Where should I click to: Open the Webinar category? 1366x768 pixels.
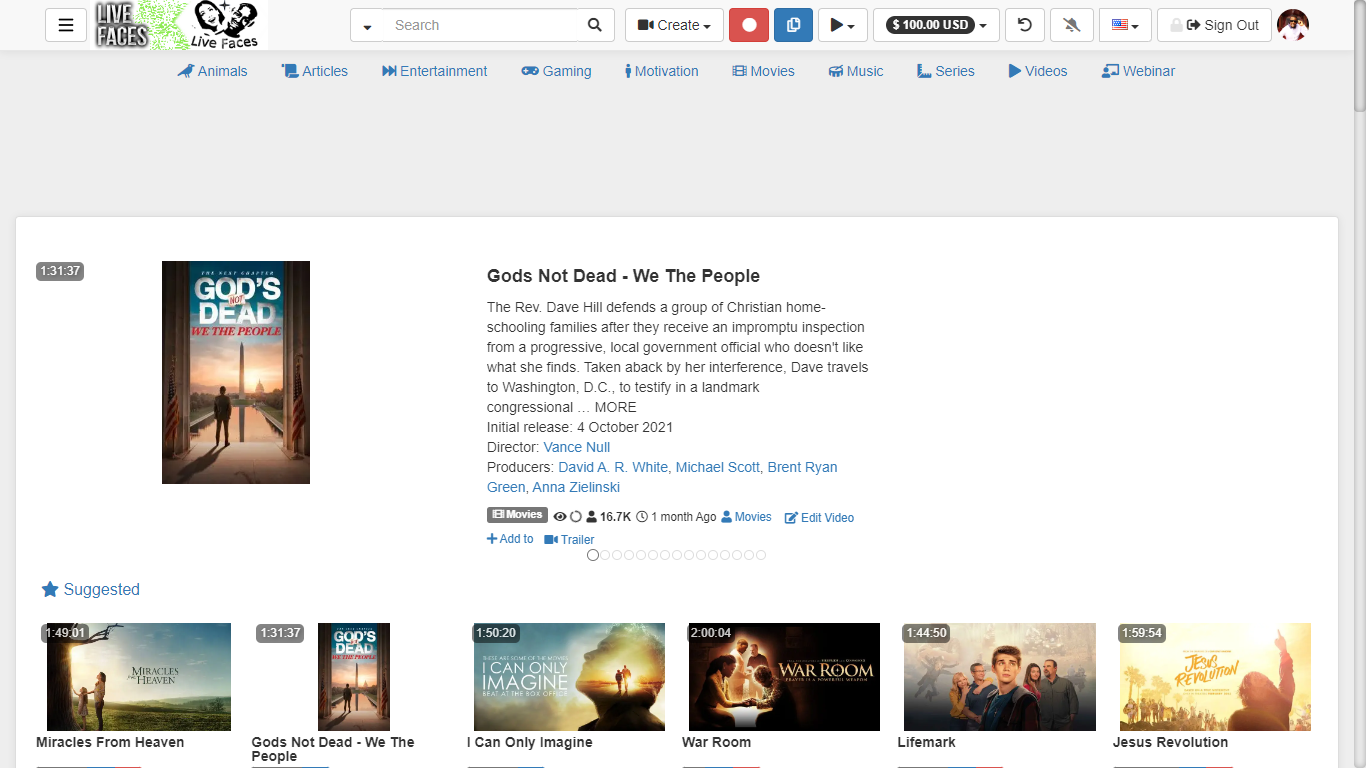point(1138,71)
